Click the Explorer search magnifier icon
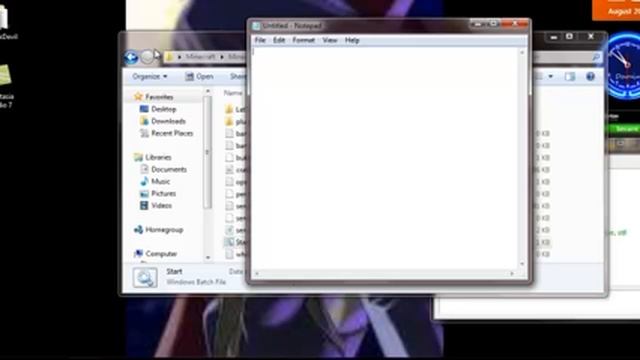This screenshot has width=640, height=360. [596, 57]
